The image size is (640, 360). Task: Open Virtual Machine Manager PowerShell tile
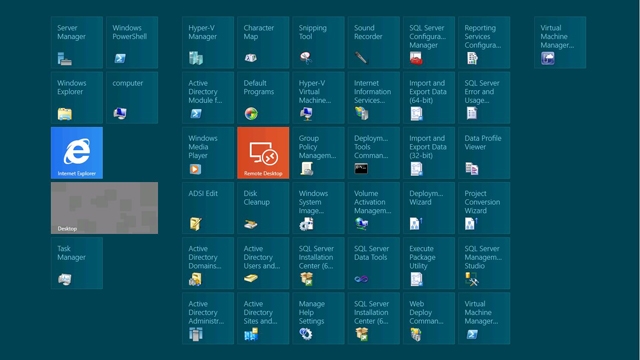pos(484,318)
